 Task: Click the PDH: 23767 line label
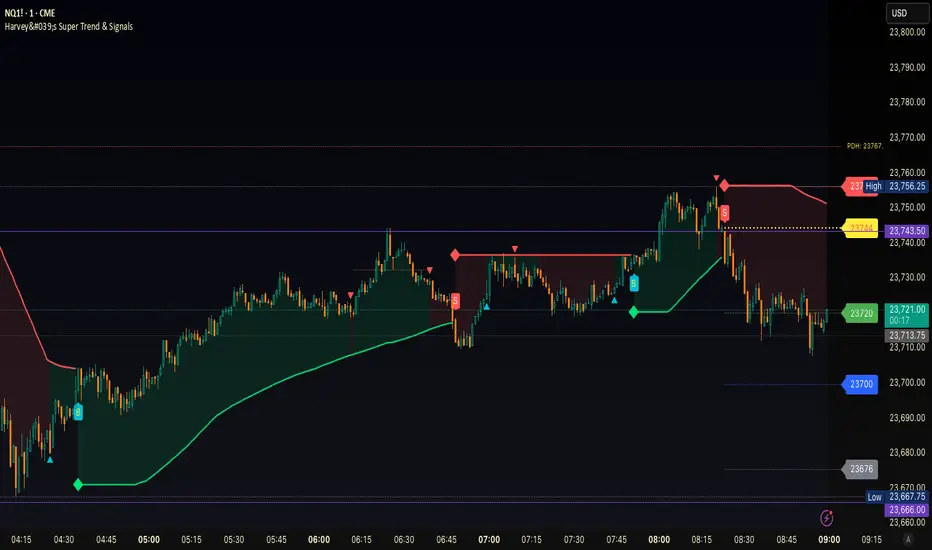(864, 146)
